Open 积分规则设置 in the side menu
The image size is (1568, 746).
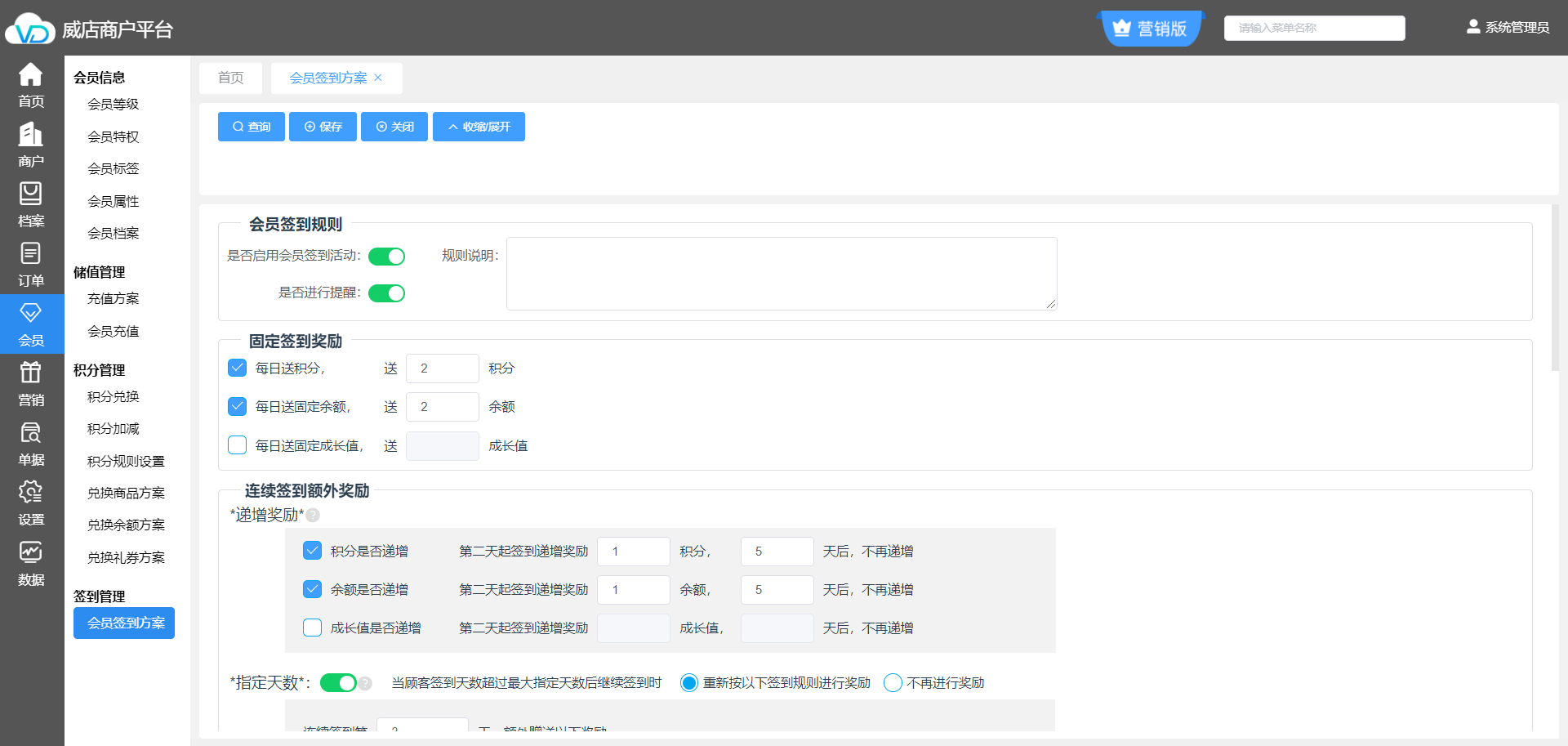tap(126, 461)
